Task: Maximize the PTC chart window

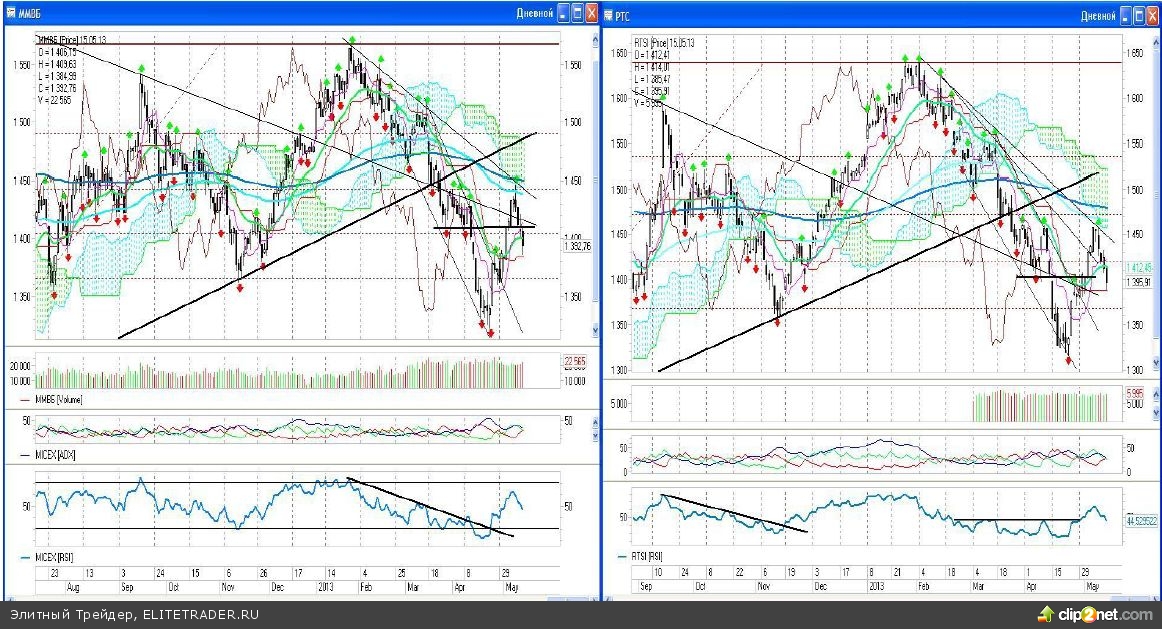Action: [1141, 15]
